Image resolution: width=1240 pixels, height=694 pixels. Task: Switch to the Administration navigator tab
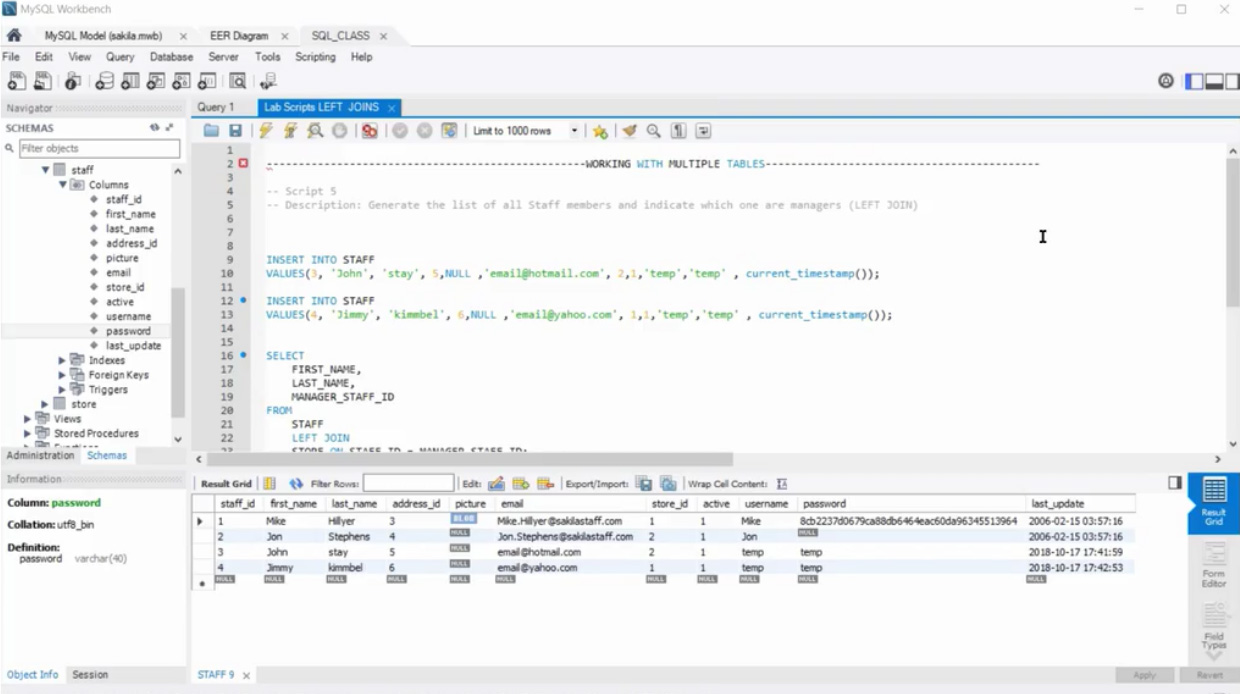[x=40, y=455]
